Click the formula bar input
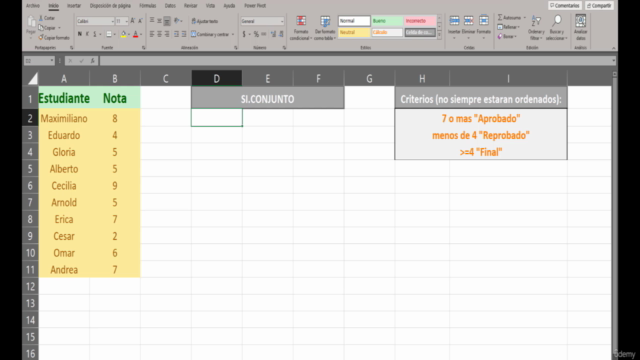The width and height of the screenshot is (640, 360). [358, 61]
